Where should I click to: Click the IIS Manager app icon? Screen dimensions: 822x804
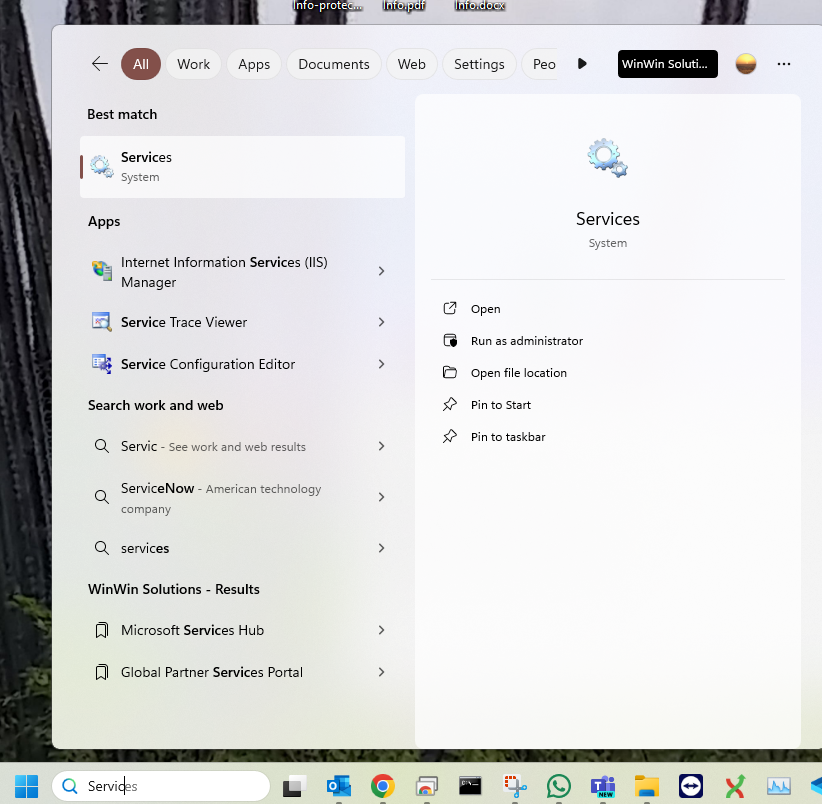point(102,271)
